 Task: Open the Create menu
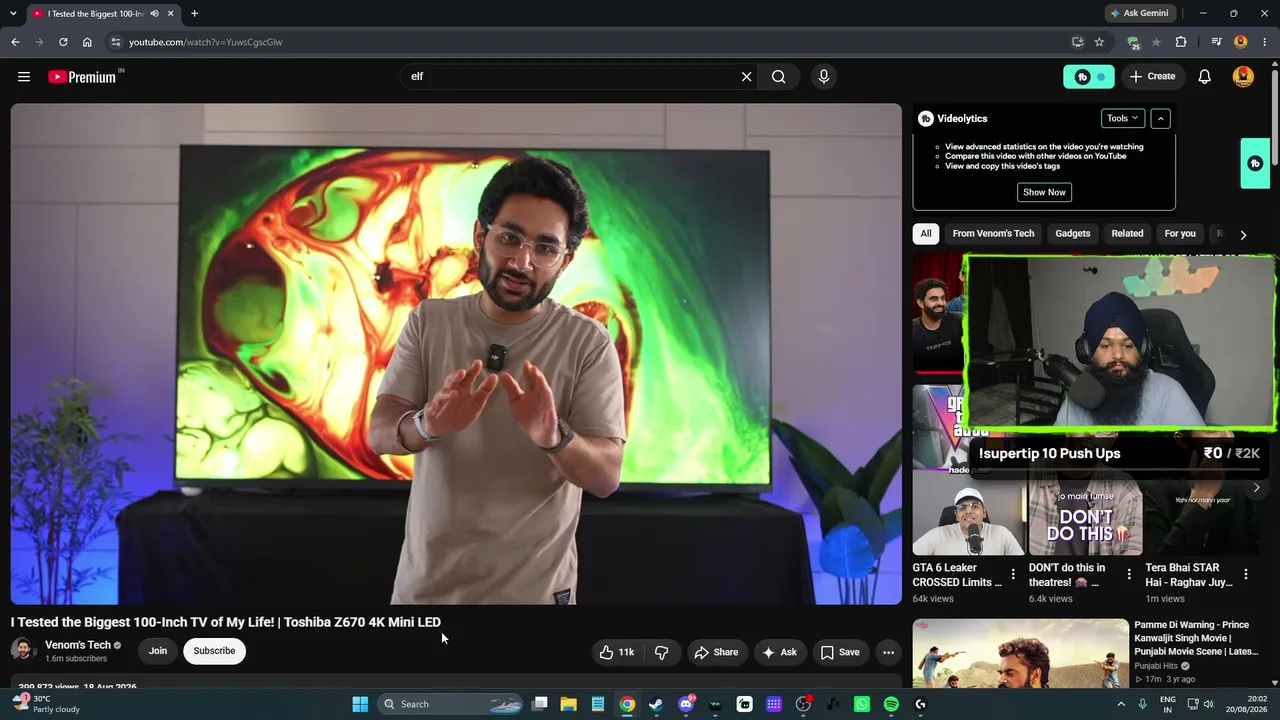pyautogui.click(x=1152, y=77)
